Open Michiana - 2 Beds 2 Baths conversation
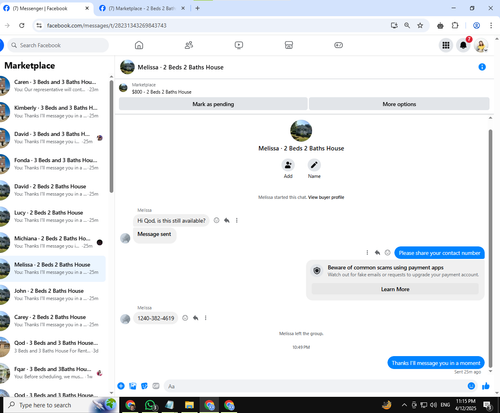The width and height of the screenshot is (500, 413). (x=53, y=242)
